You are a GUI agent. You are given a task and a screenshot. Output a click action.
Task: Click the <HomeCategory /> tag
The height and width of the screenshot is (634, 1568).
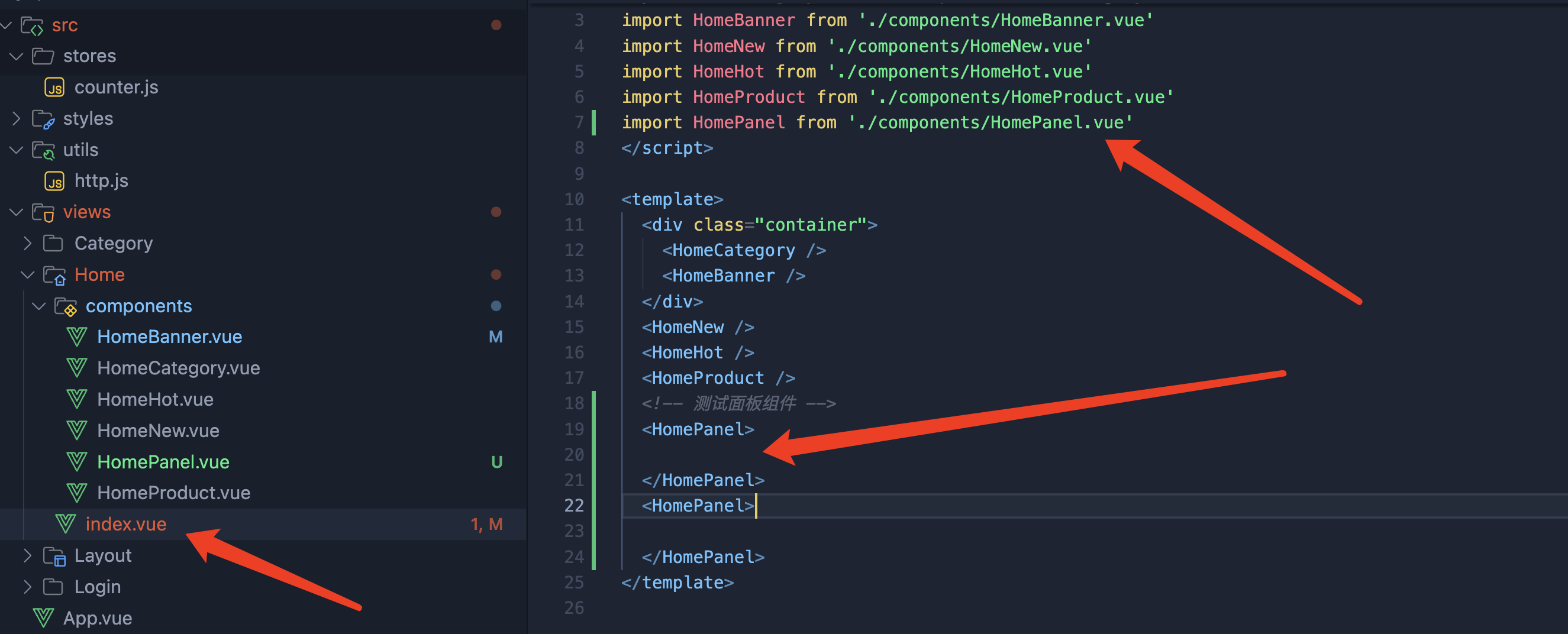[x=744, y=250]
